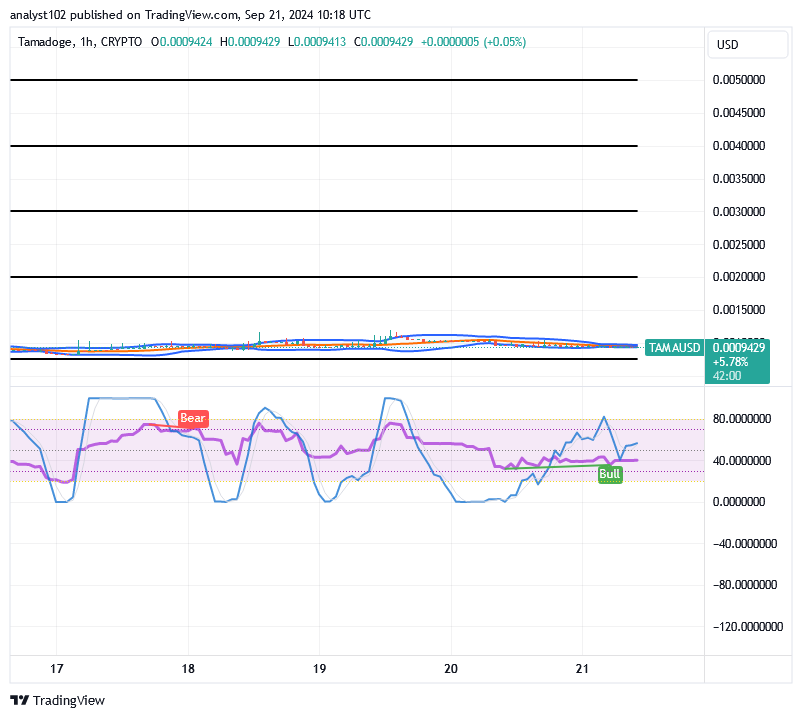Click the TAMAUSD symbol tag on the price axis
The image size is (802, 718).
pos(673,348)
